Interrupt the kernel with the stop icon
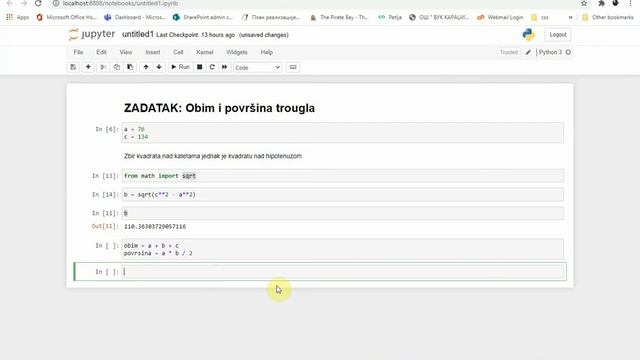This screenshot has width=640, height=360. [x=200, y=67]
